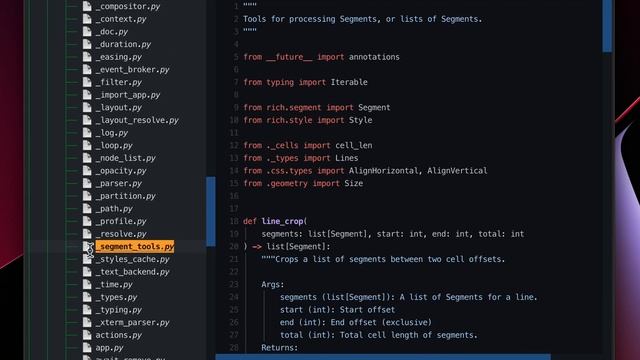
Task: Click the file icon beside _log.py
Action: point(87,133)
